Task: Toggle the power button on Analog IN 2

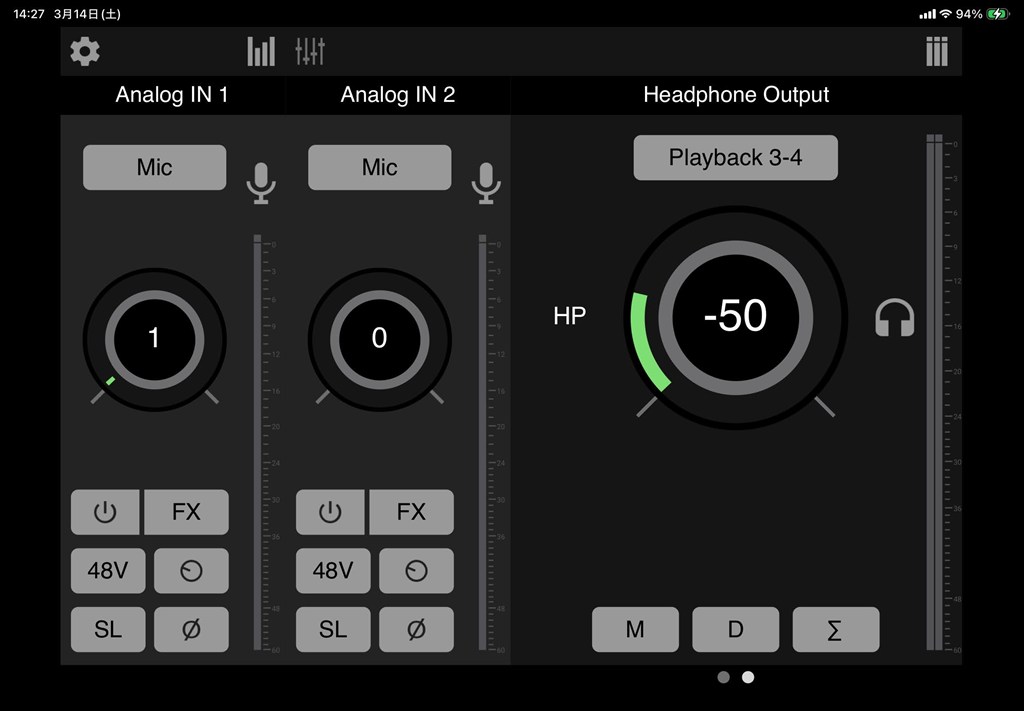Action: coord(330,512)
